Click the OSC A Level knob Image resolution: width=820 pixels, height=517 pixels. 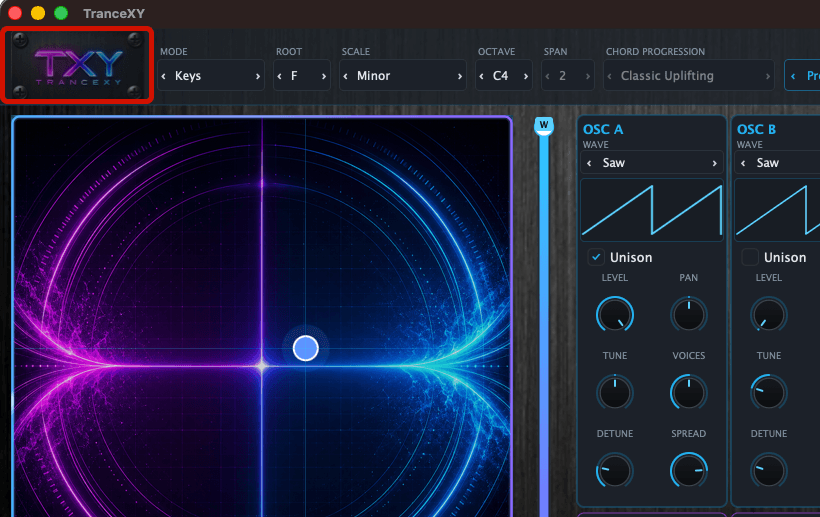(615, 315)
